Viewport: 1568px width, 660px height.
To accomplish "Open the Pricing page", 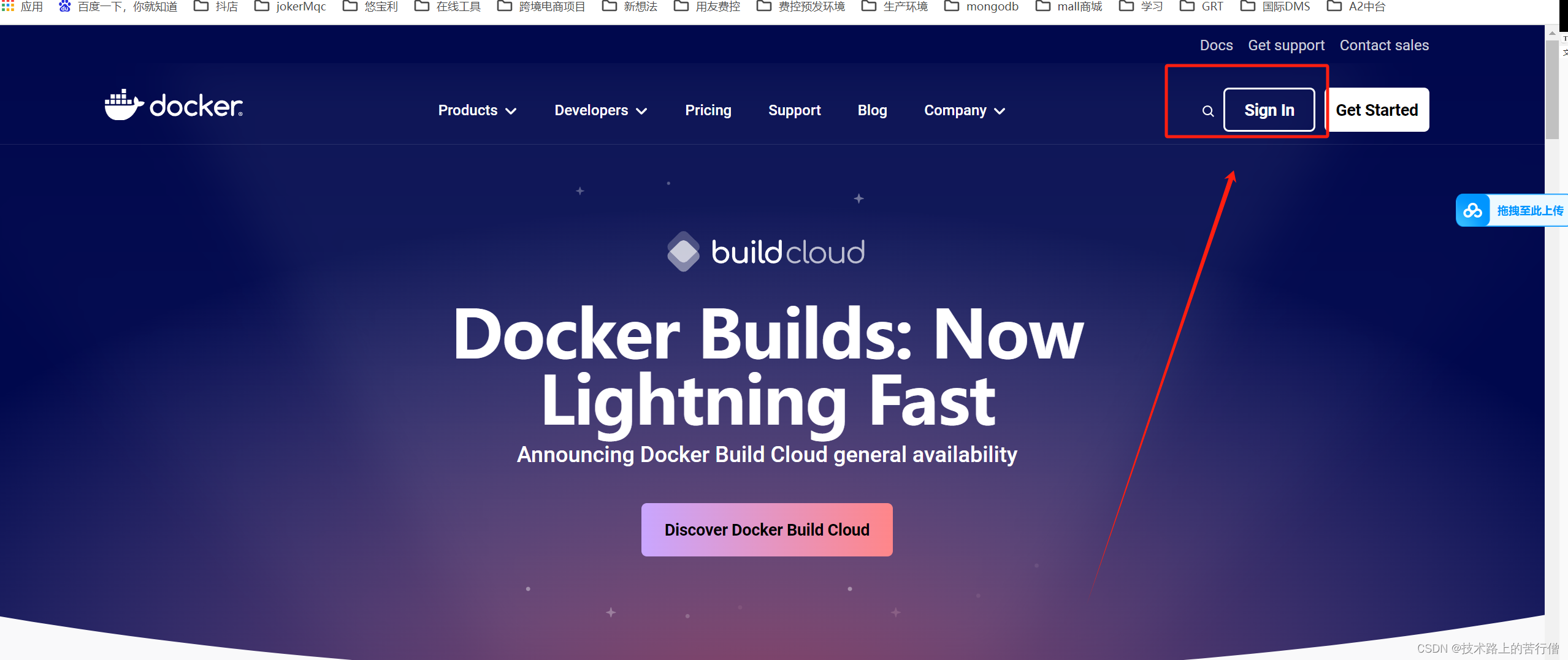I will pyautogui.click(x=708, y=110).
